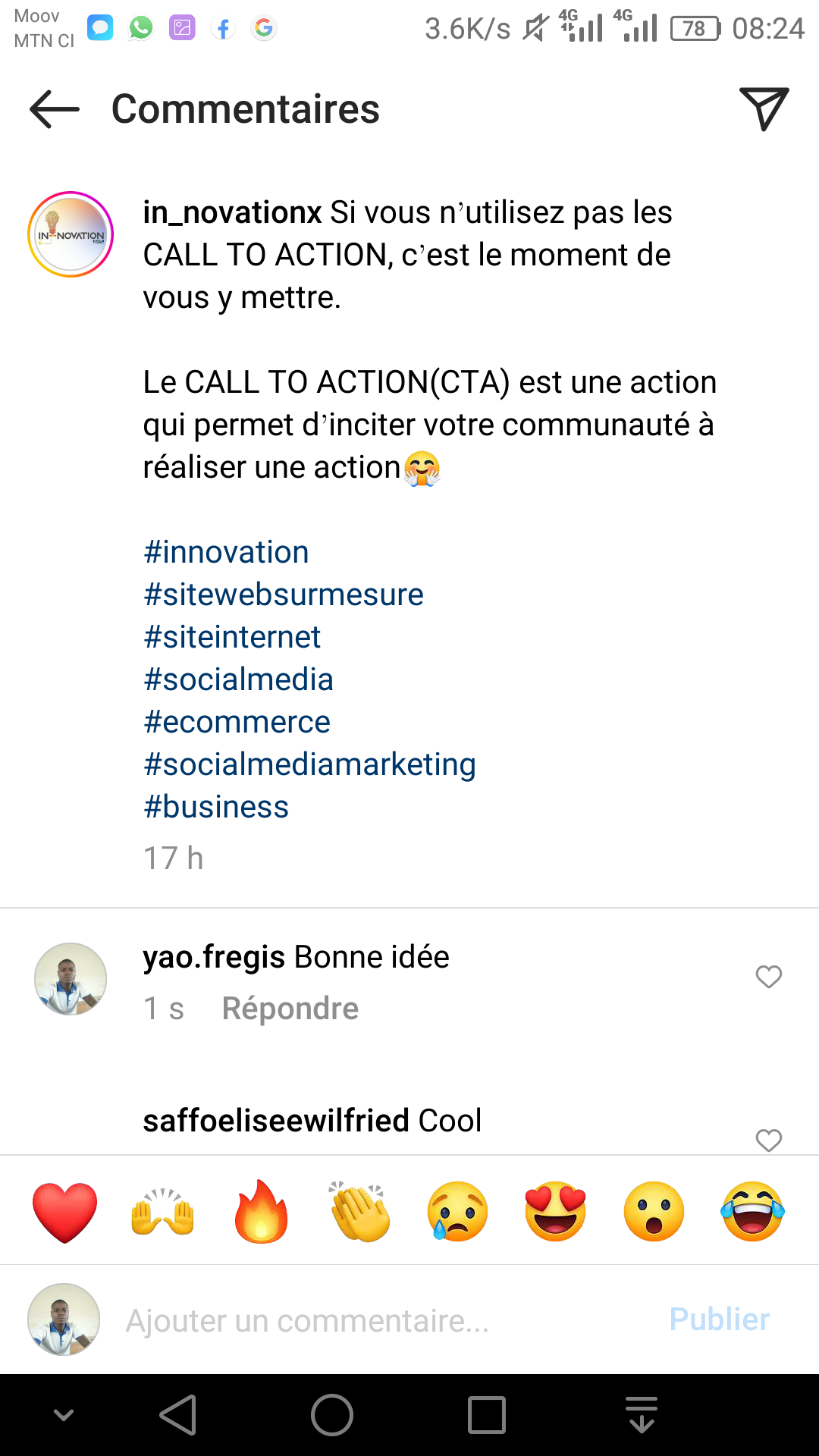This screenshot has height=1456, width=819.
Task: View in_novationx profile picture story
Action: (x=71, y=234)
